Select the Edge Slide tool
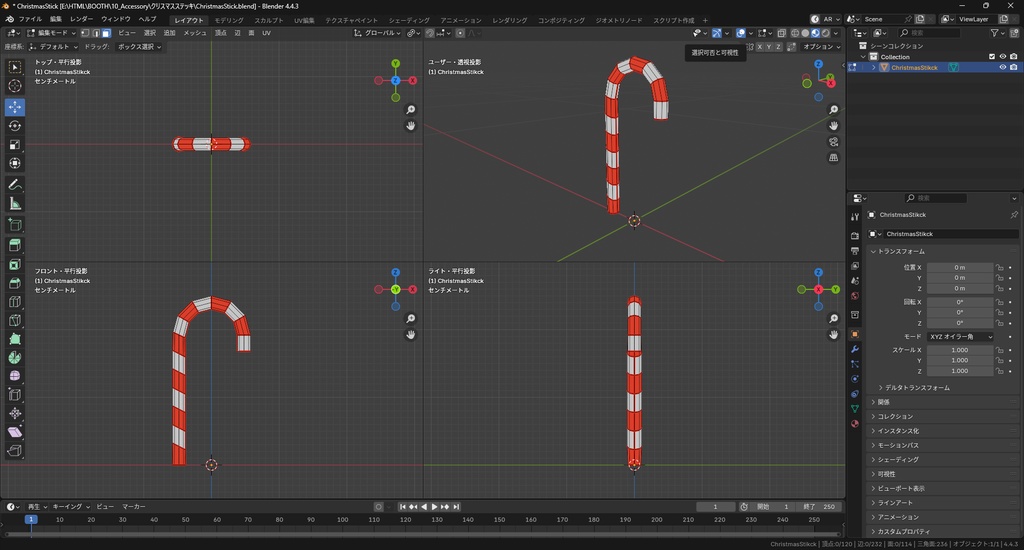Screen dimensions: 1024x550 14,395
